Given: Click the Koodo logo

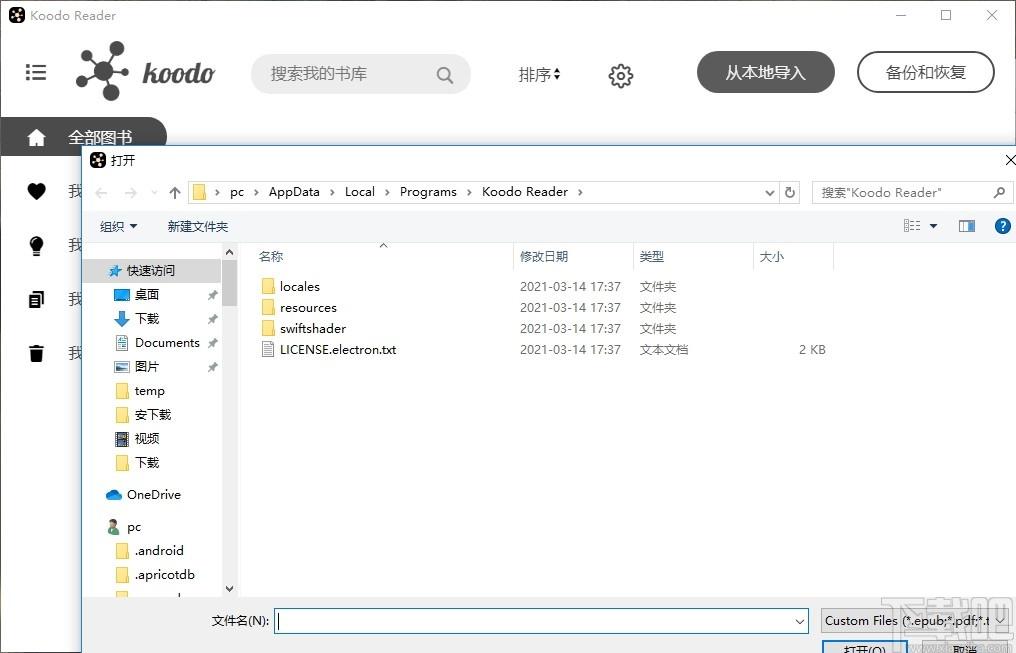Looking at the screenshot, I should pos(145,71).
